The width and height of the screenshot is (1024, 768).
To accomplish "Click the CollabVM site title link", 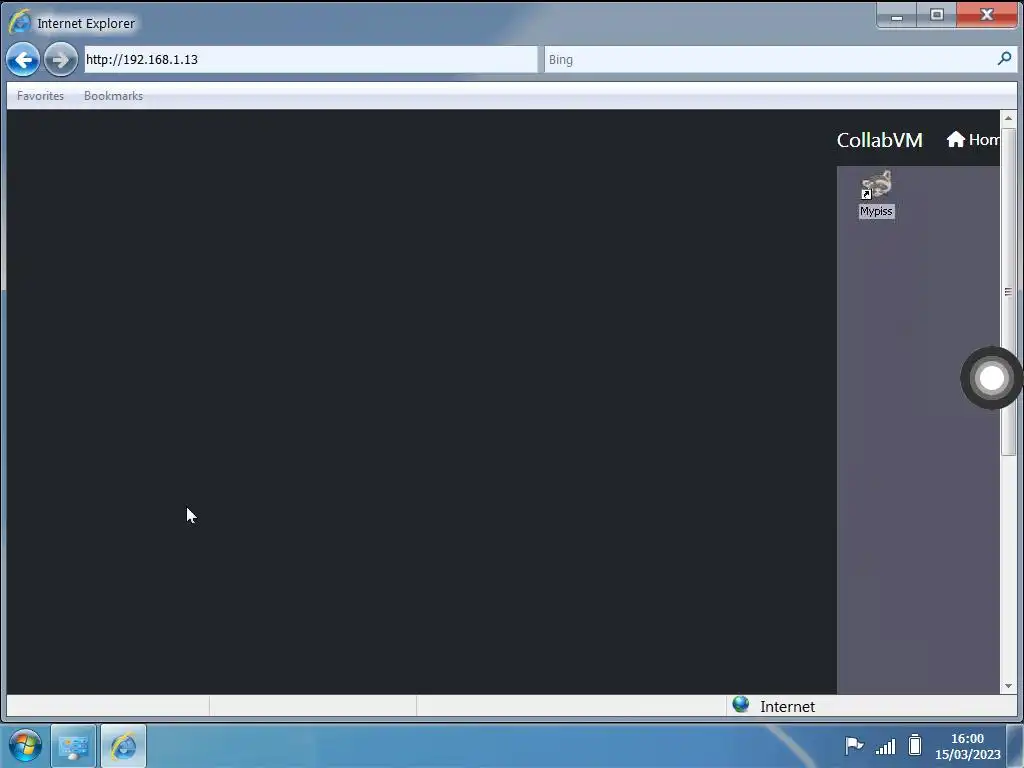I will coord(880,140).
